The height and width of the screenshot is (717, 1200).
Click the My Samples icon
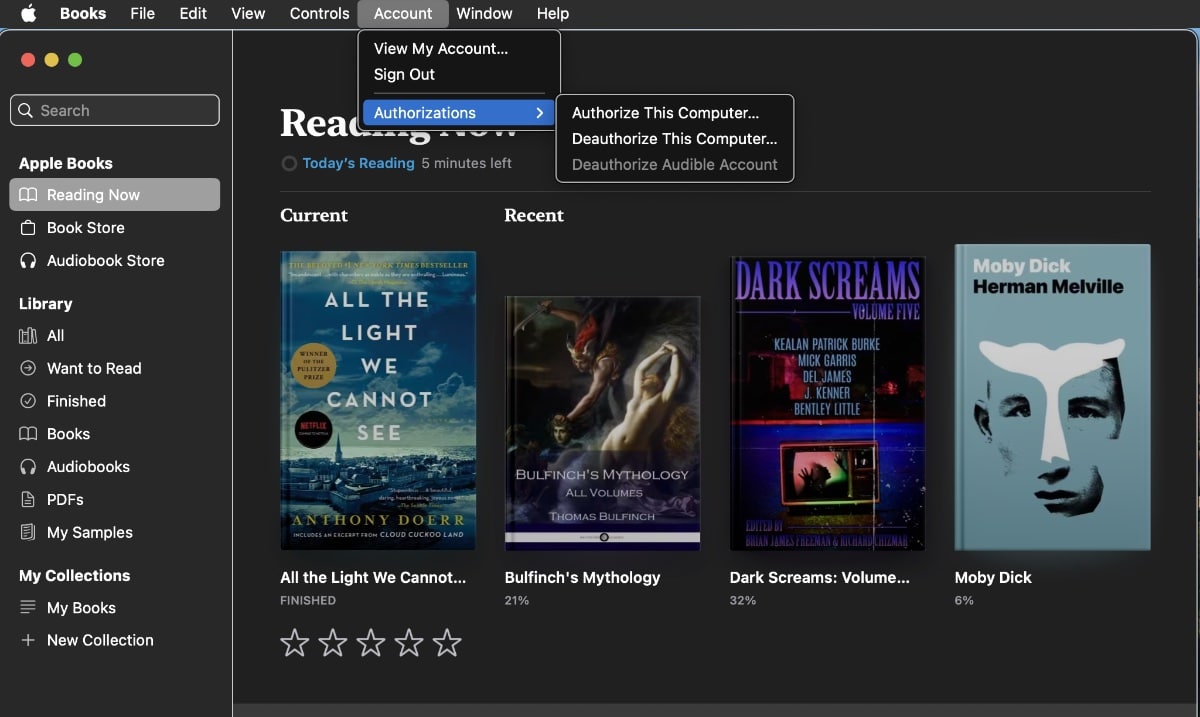28,533
